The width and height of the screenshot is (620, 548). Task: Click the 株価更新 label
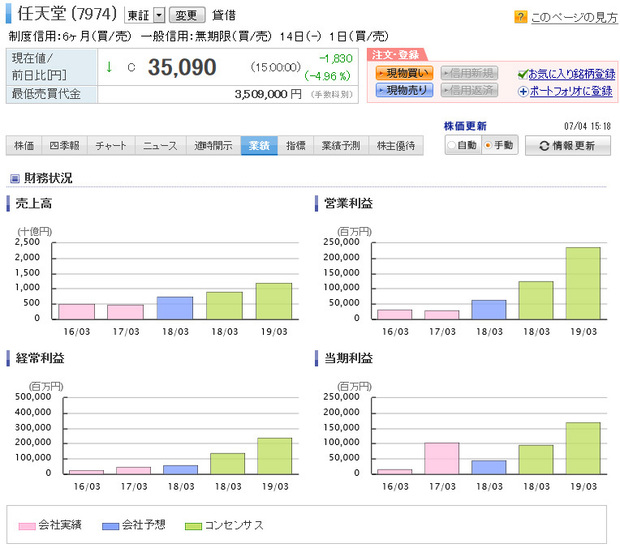tap(465, 126)
